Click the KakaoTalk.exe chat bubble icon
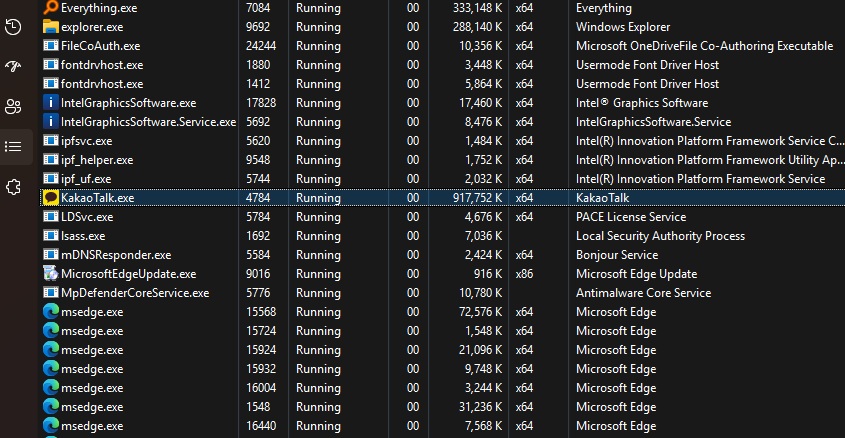The height and width of the screenshot is (438, 845). click(x=51, y=198)
